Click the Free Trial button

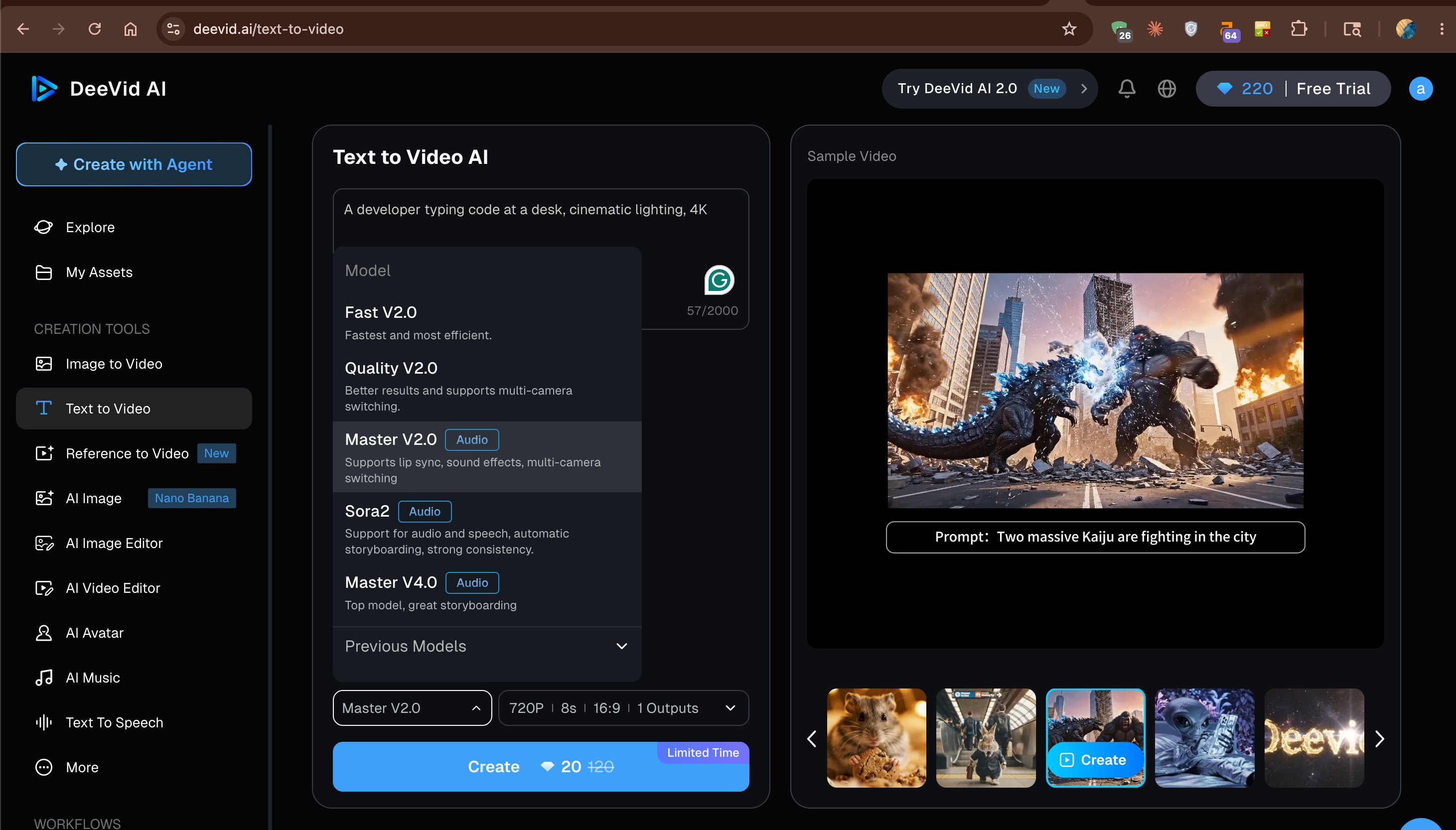point(1333,88)
